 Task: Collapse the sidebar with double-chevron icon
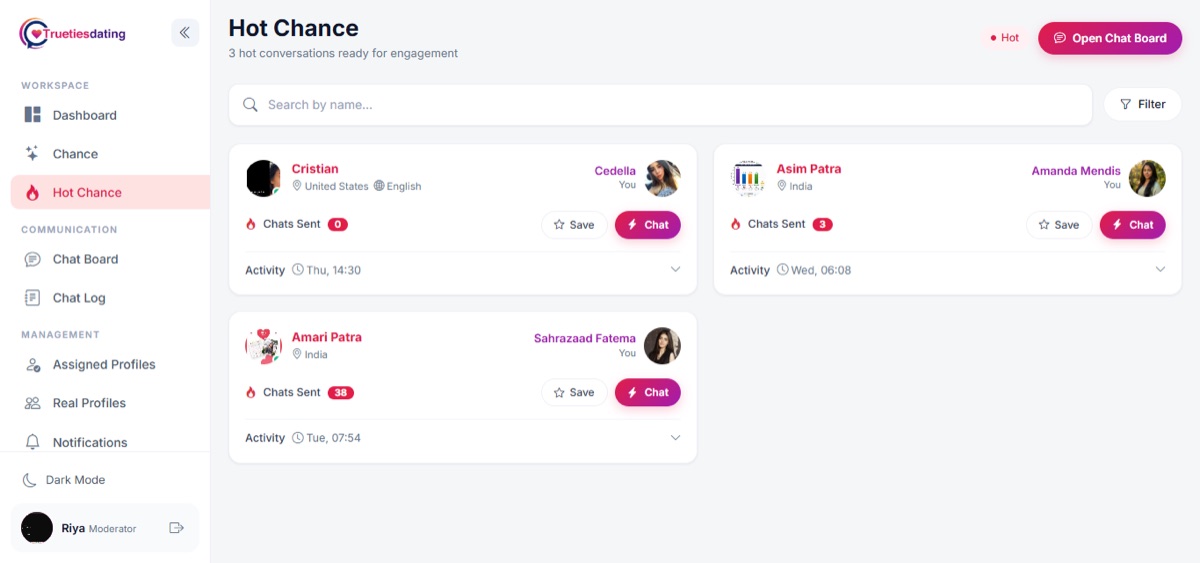tap(185, 33)
